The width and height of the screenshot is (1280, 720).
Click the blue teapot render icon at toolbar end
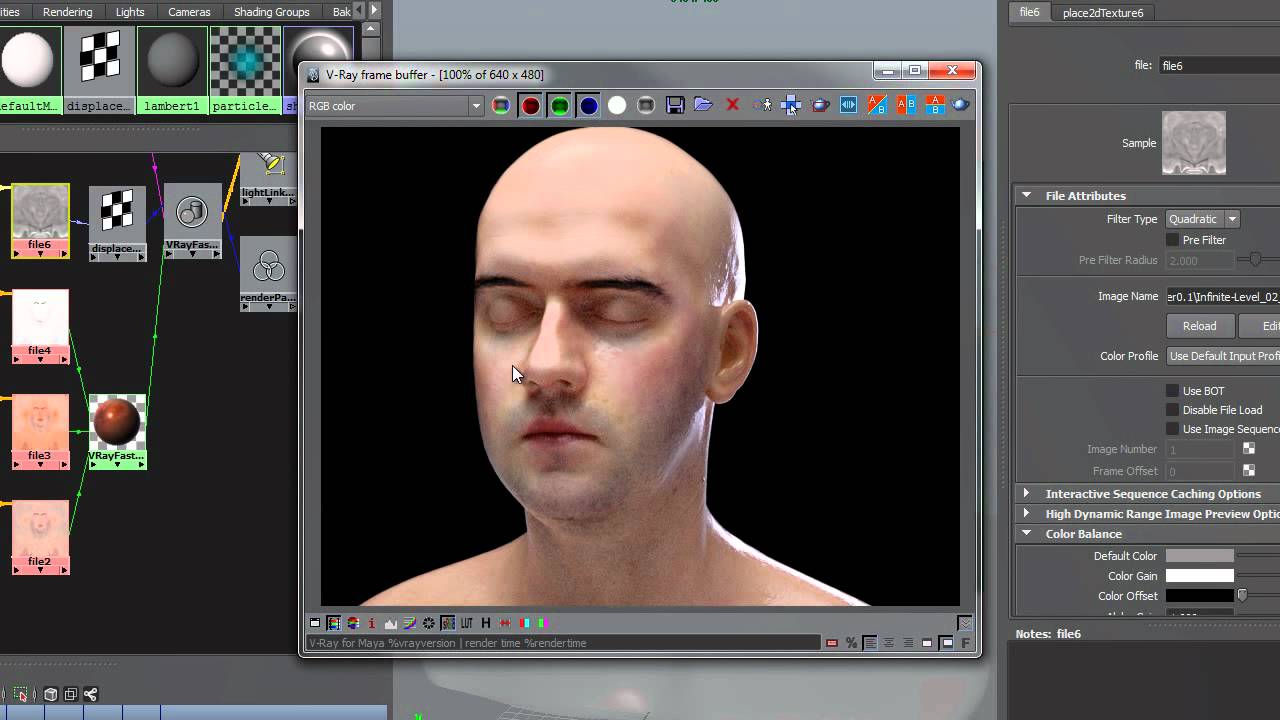point(961,105)
